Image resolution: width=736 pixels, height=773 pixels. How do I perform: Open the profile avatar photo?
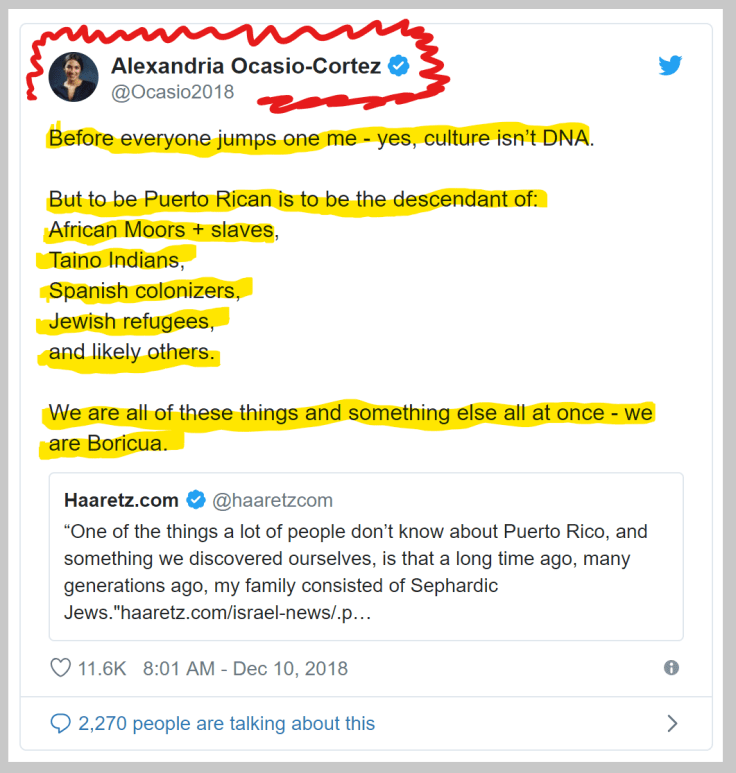coord(74,78)
